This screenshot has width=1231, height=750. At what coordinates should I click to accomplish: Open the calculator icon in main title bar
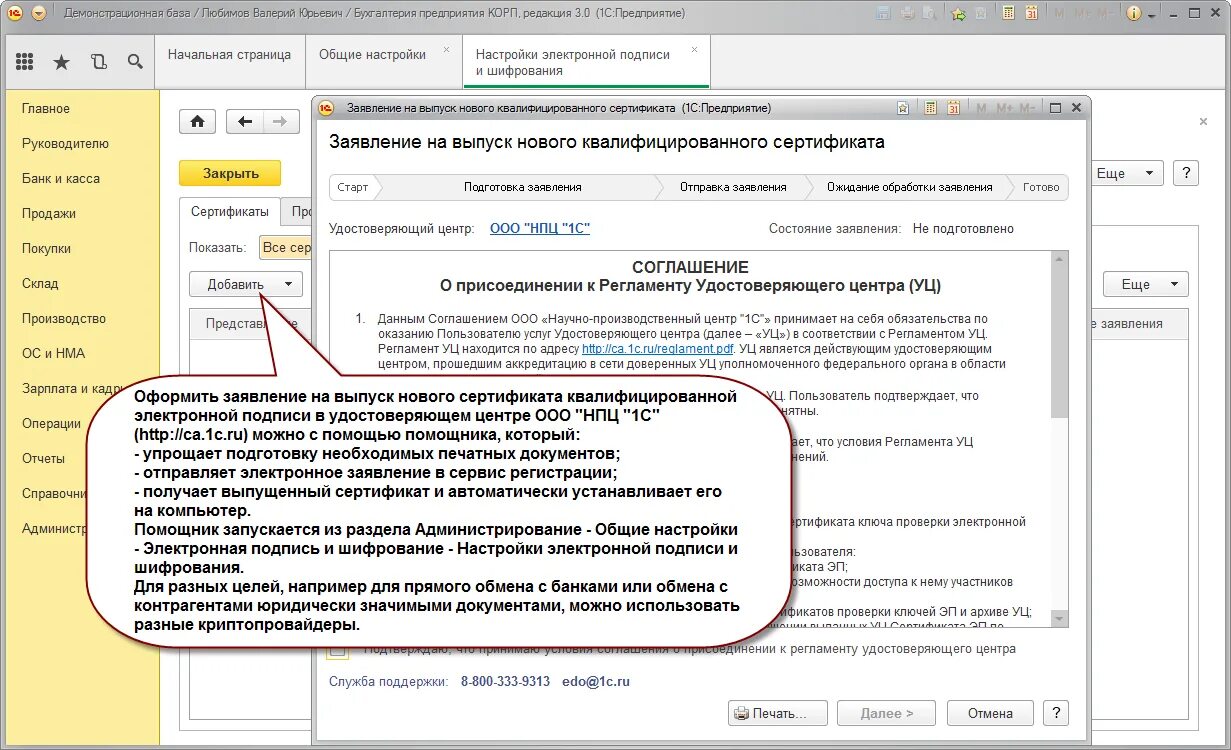[1008, 14]
